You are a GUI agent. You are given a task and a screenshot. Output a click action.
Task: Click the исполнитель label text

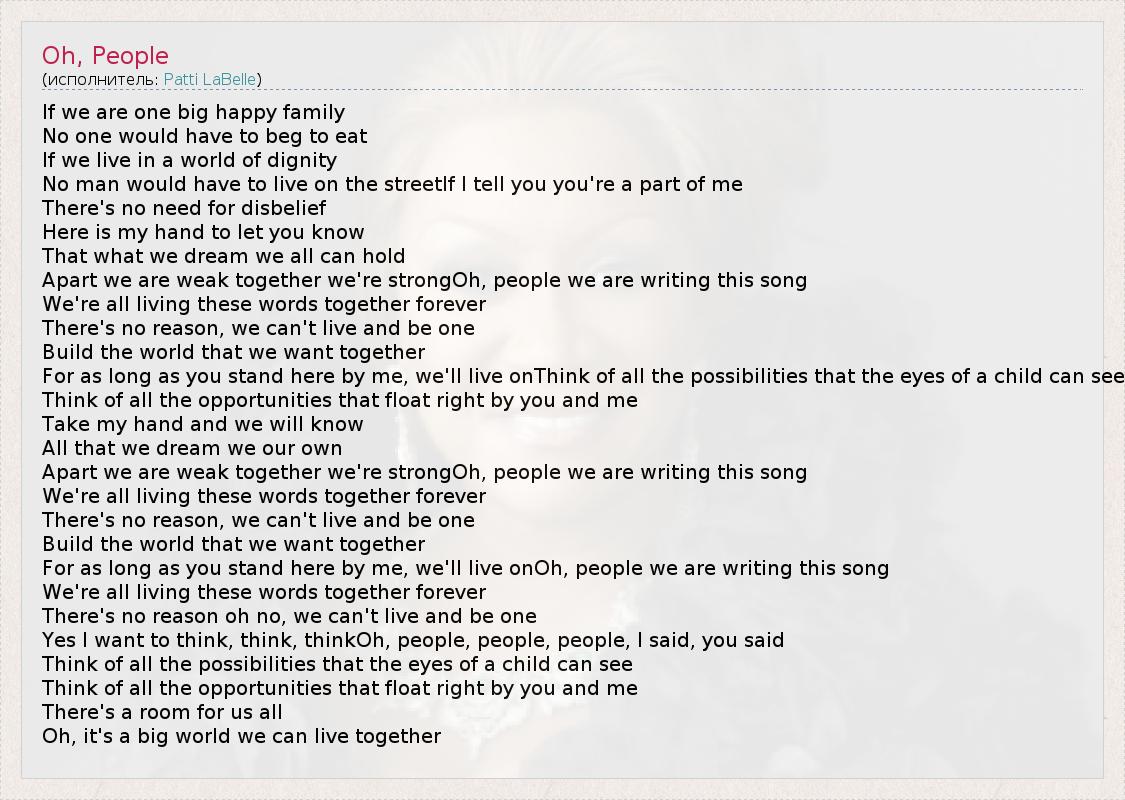[101, 79]
